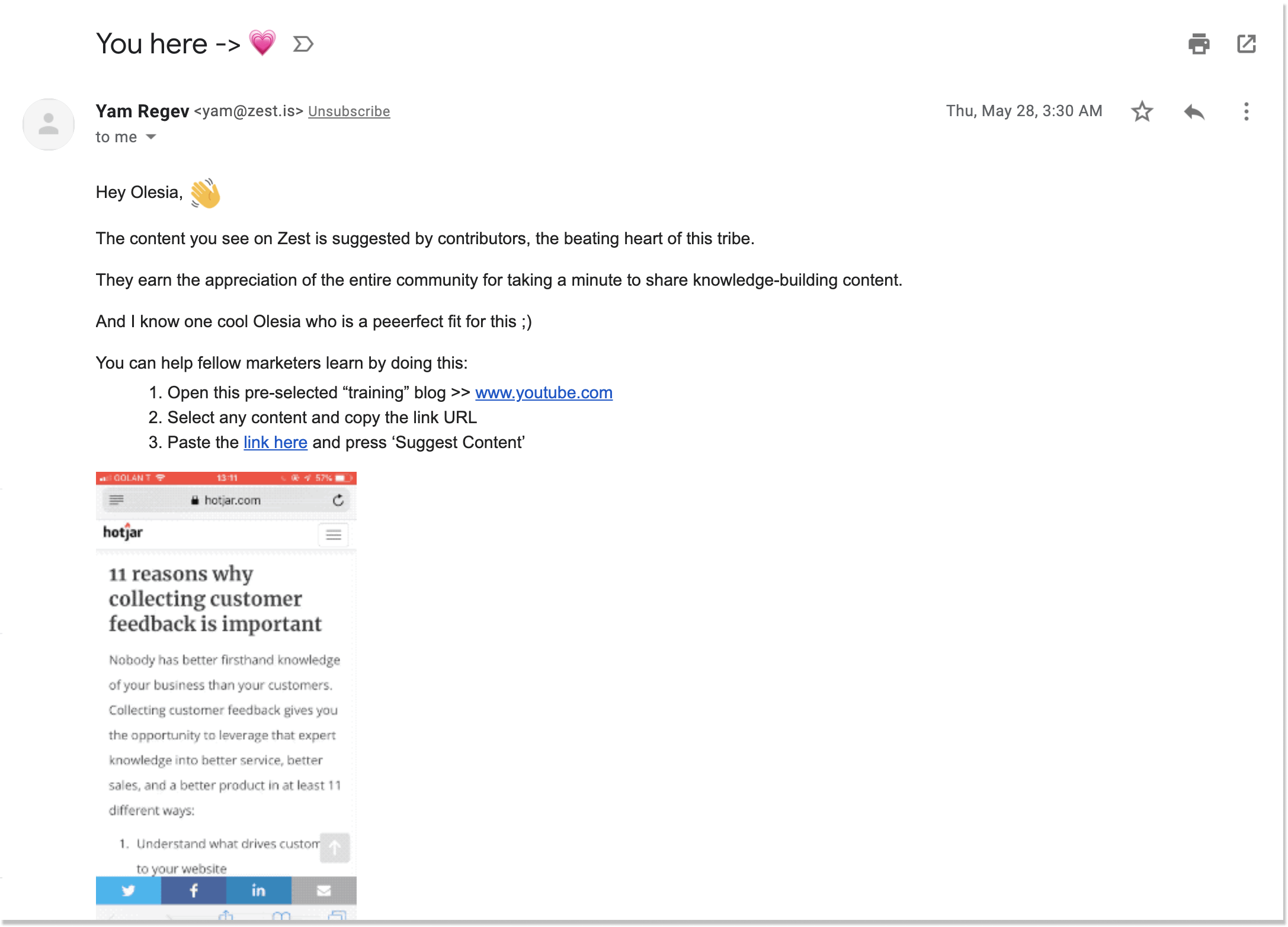Click the reply icon
The width and height of the screenshot is (1288, 927).
click(1192, 110)
